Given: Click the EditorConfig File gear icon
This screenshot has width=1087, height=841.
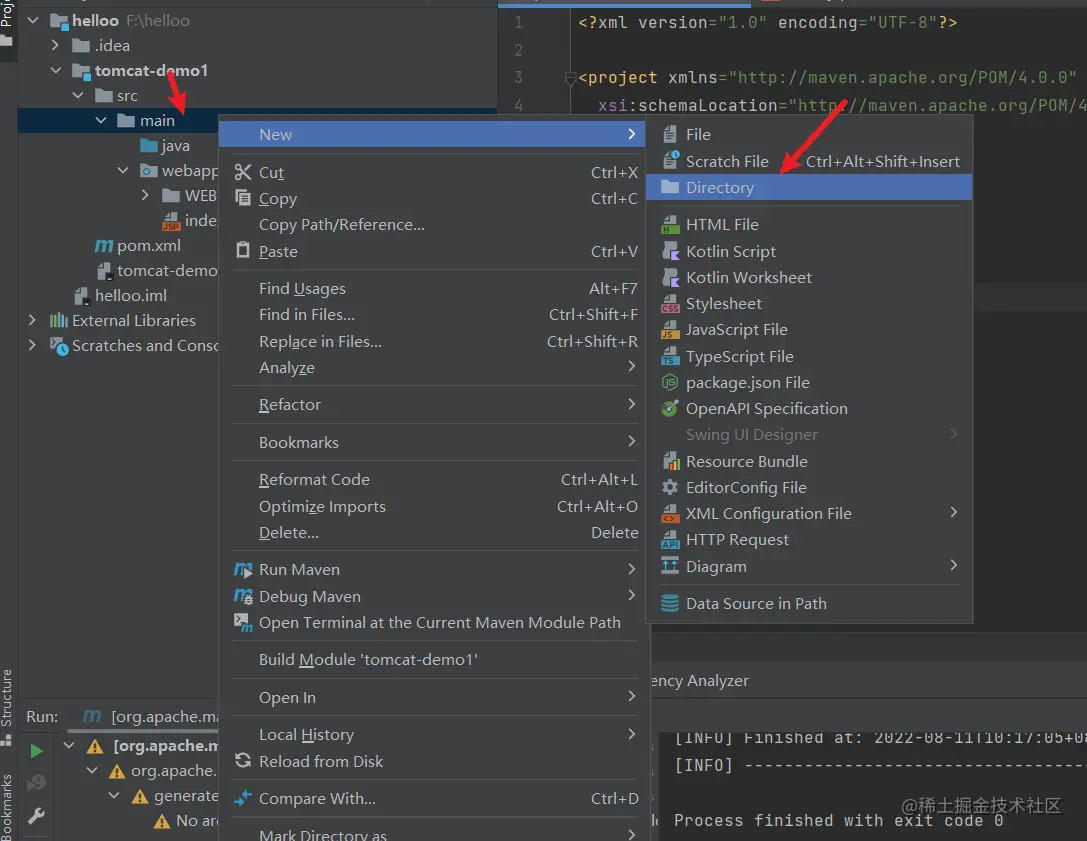Looking at the screenshot, I should coord(670,487).
